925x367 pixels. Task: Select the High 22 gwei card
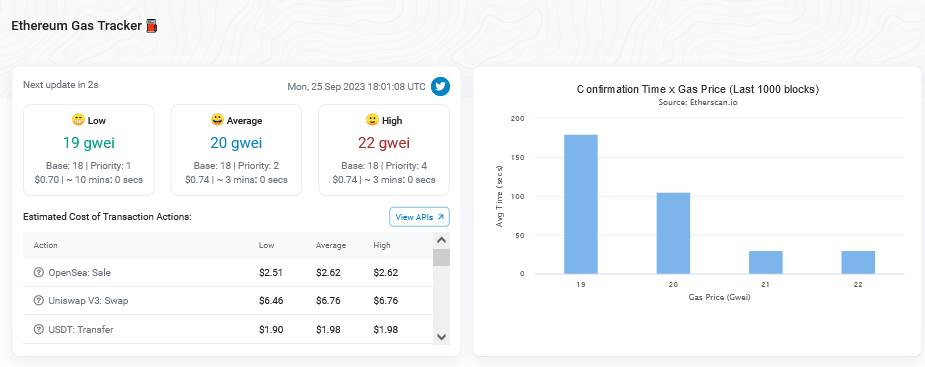(383, 150)
